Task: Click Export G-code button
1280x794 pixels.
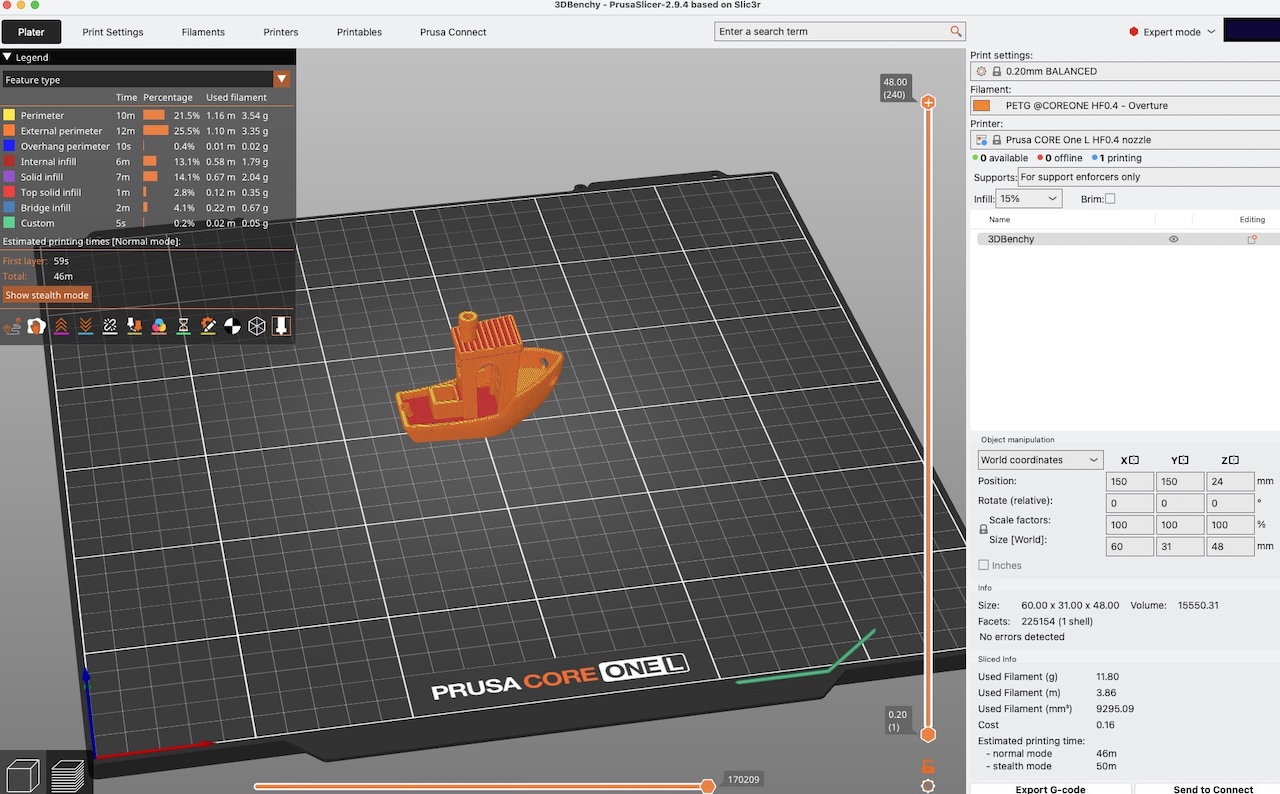Action: 1050,788
